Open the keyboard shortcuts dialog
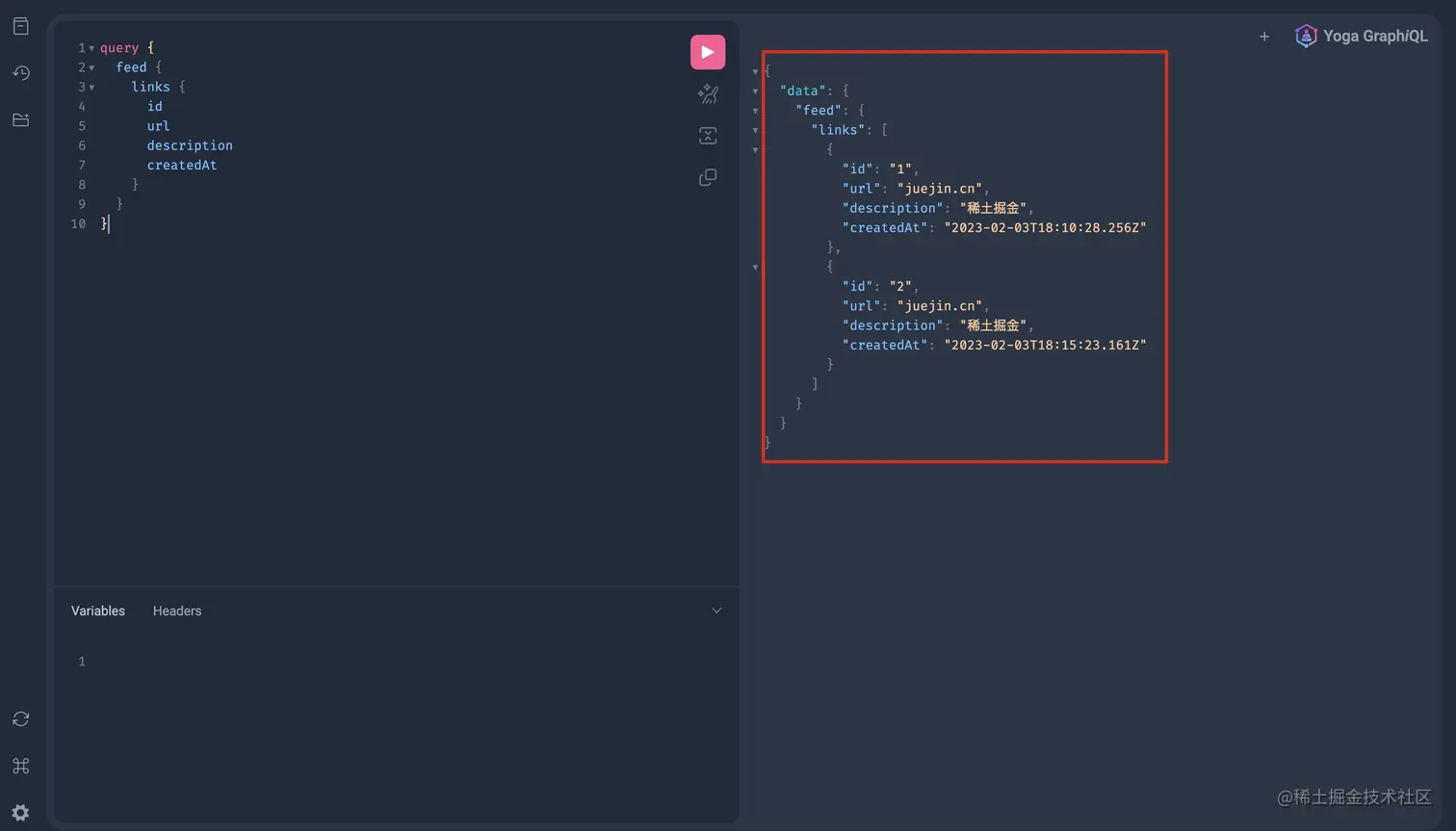Image resolution: width=1456 pixels, height=831 pixels. click(21, 766)
